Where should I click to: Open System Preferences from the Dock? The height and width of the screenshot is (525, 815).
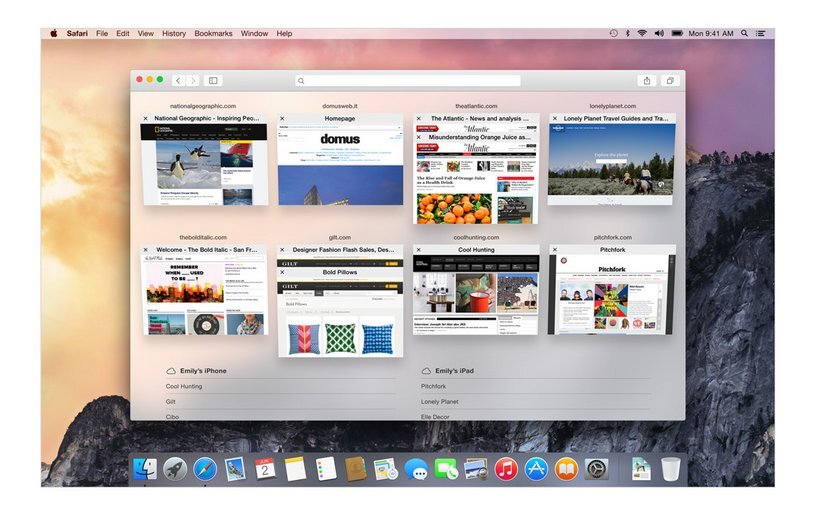coord(596,469)
